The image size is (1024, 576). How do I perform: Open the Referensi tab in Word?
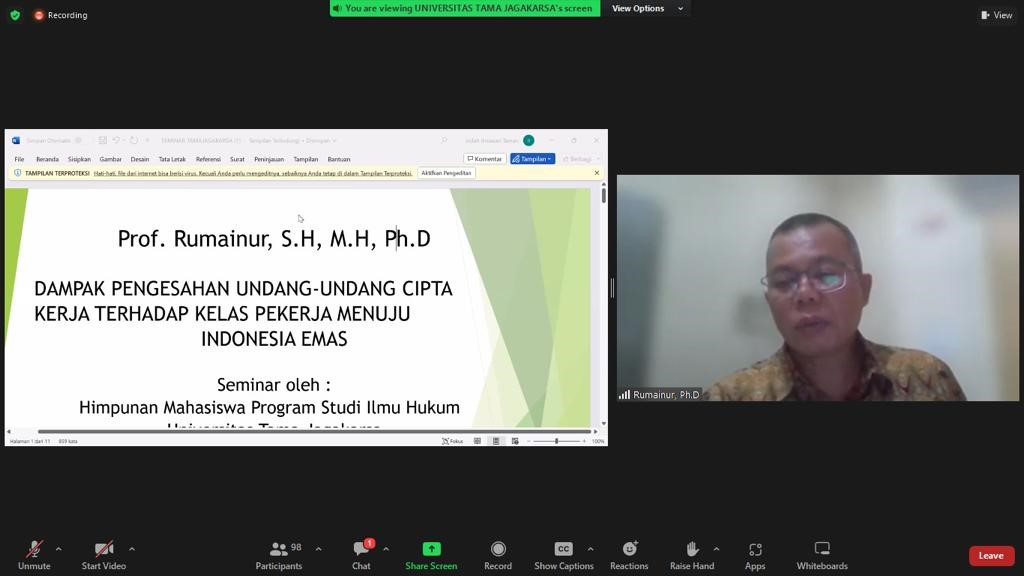[208, 159]
